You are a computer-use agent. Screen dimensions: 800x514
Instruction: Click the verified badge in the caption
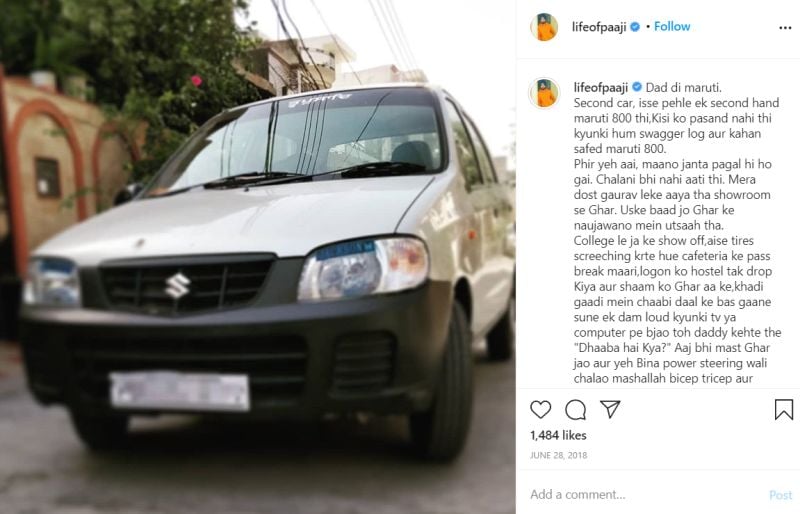pyautogui.click(x=637, y=87)
